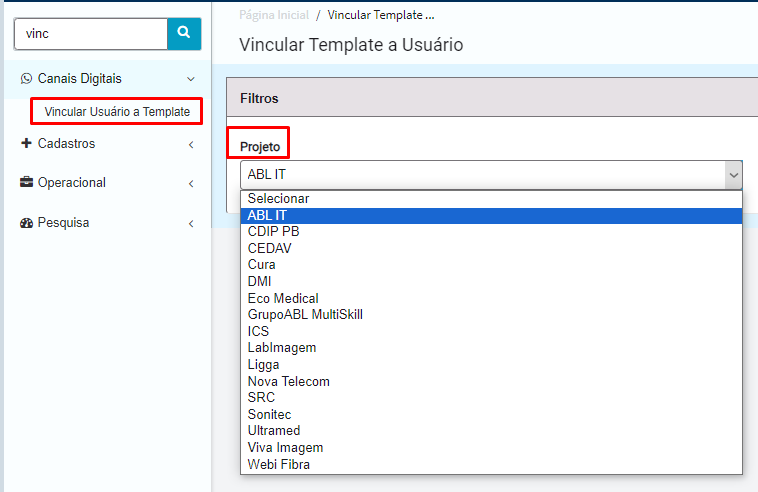Image resolution: width=758 pixels, height=492 pixels.
Task: Expand the Pesquisa menu chevron
Action: pos(191,224)
